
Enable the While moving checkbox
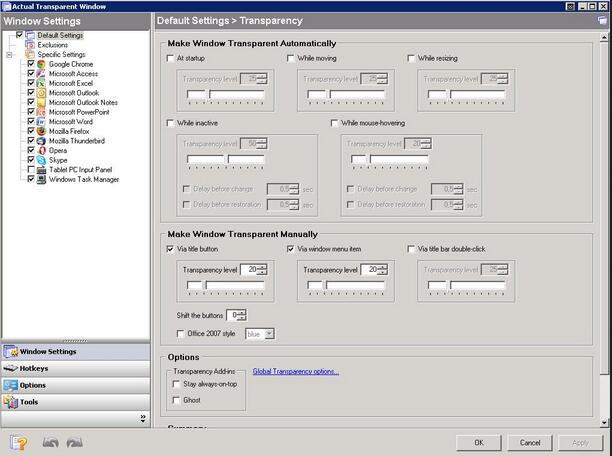point(290,58)
